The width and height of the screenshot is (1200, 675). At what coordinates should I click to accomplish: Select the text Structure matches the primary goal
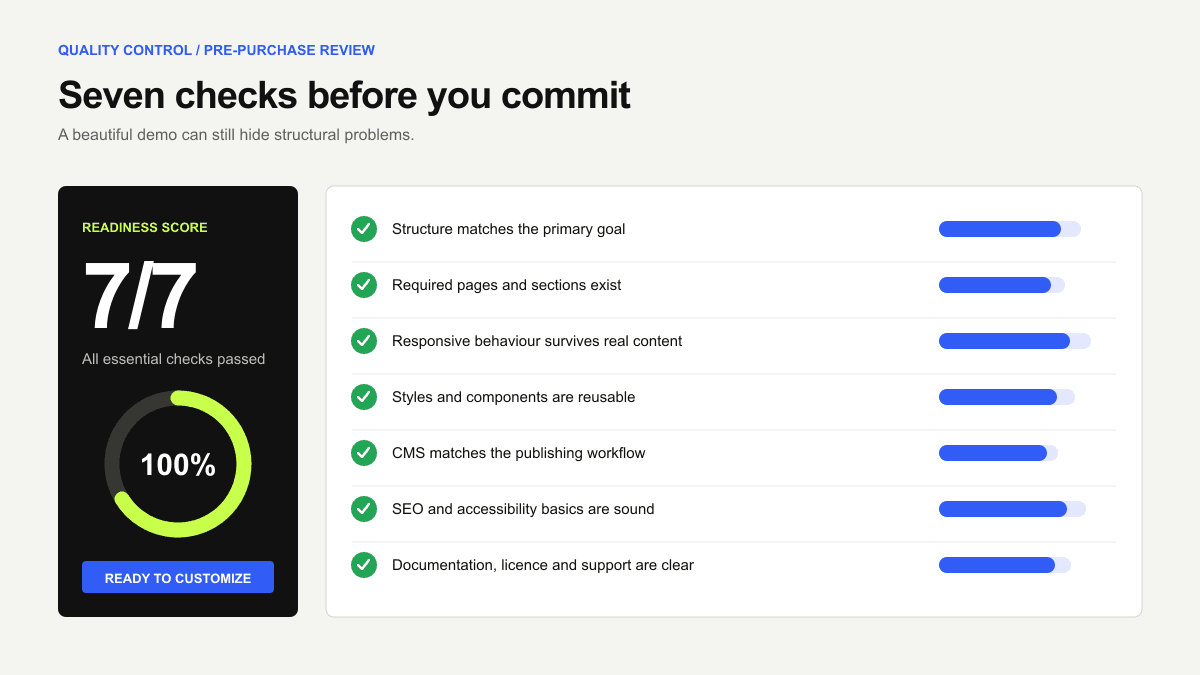click(509, 229)
